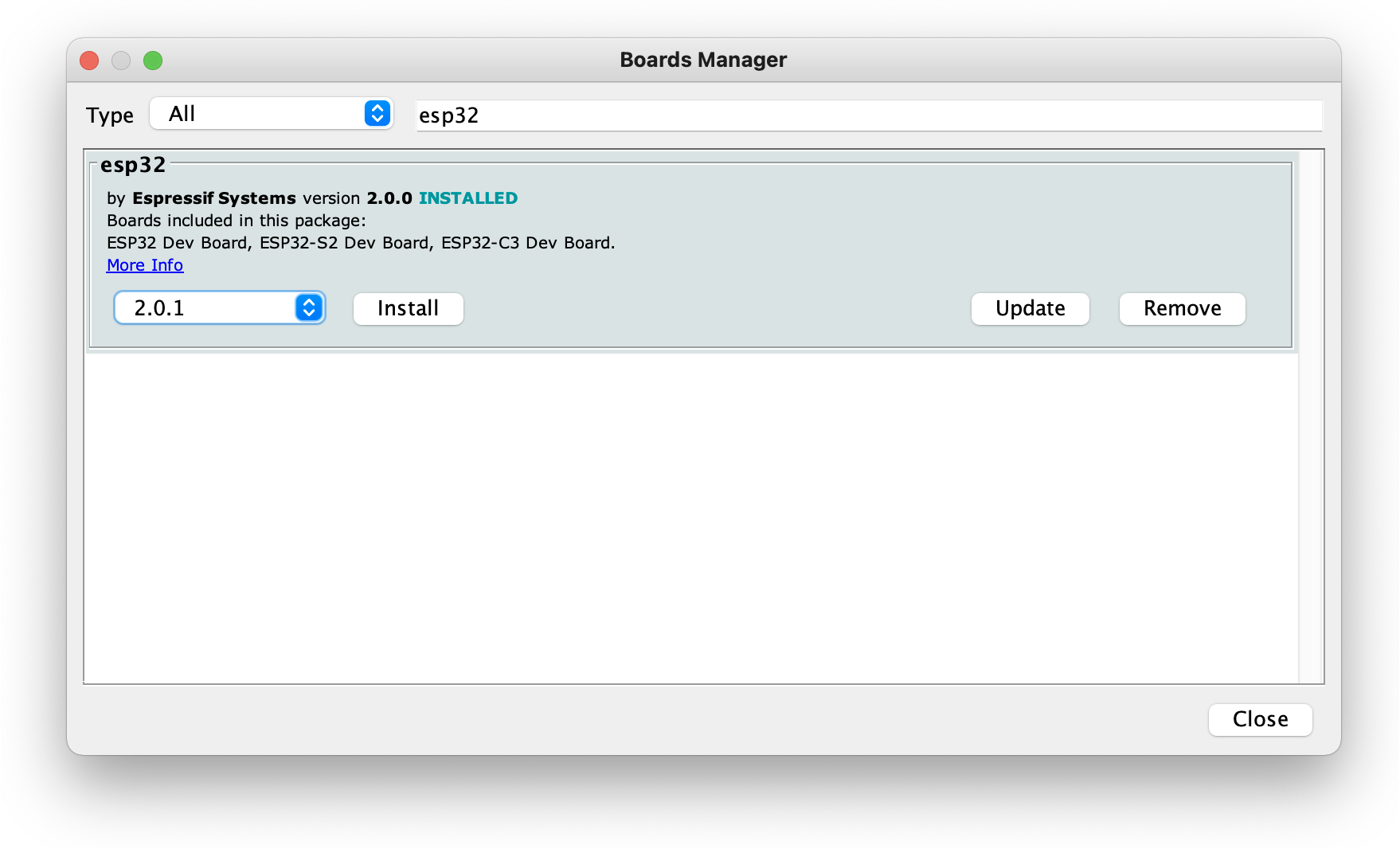Click the INSTALLED status label
Image resolution: width=1400 pixels, height=849 pixels.
(468, 198)
